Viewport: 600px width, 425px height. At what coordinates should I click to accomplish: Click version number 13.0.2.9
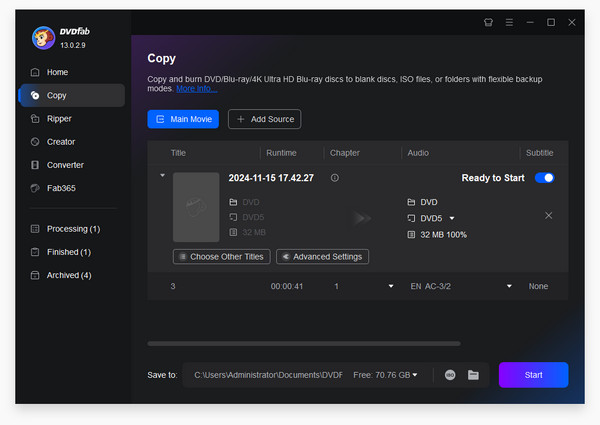pos(73,45)
